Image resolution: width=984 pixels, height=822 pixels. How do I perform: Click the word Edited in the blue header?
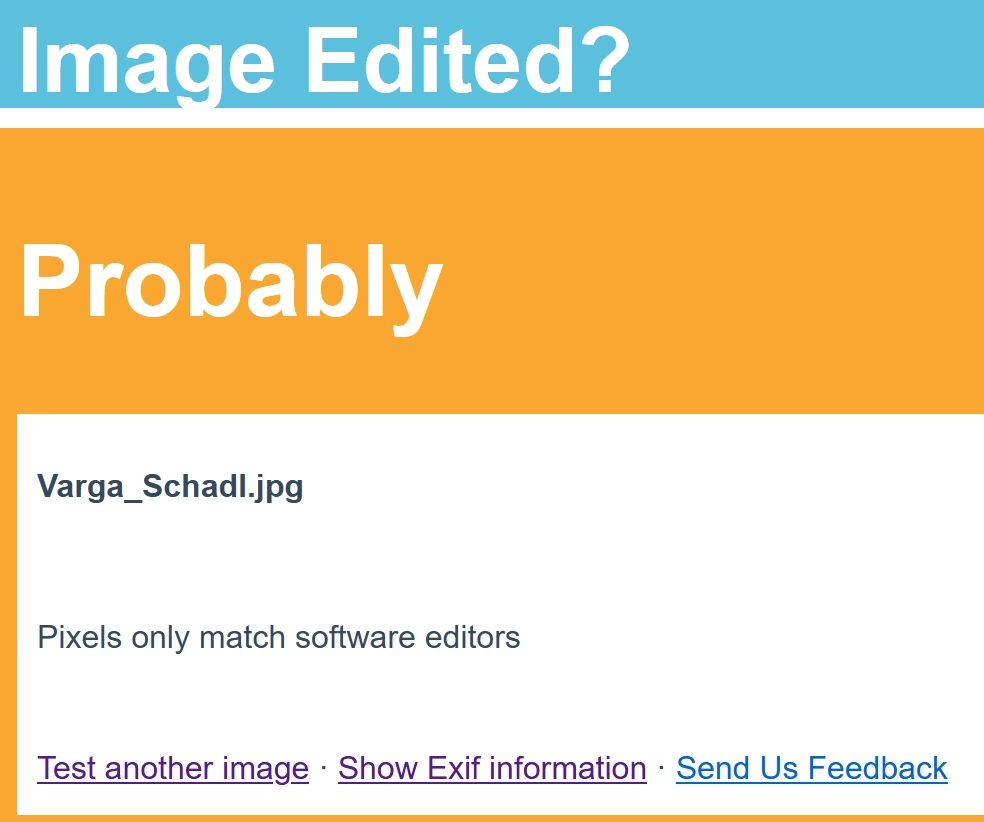440,61
